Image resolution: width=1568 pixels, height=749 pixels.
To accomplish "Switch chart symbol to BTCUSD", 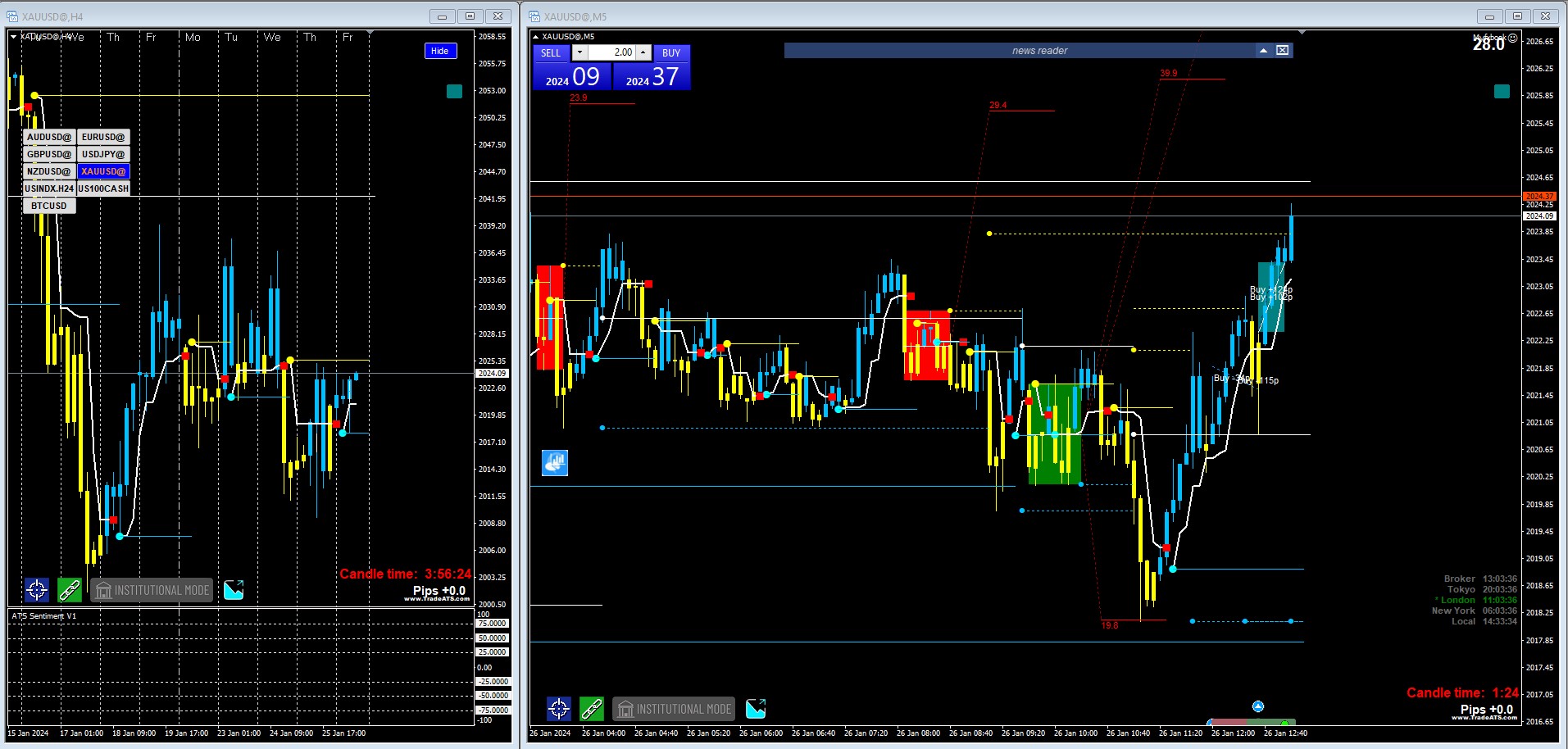I will pos(49,206).
